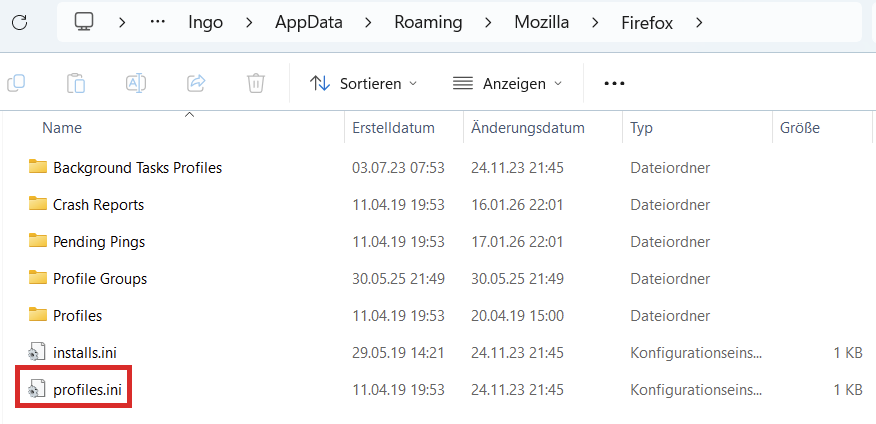Viewport: 876px width, 424px height.
Task: Click the breadcrumb ellipsis for hidden folders
Action: pos(157,21)
